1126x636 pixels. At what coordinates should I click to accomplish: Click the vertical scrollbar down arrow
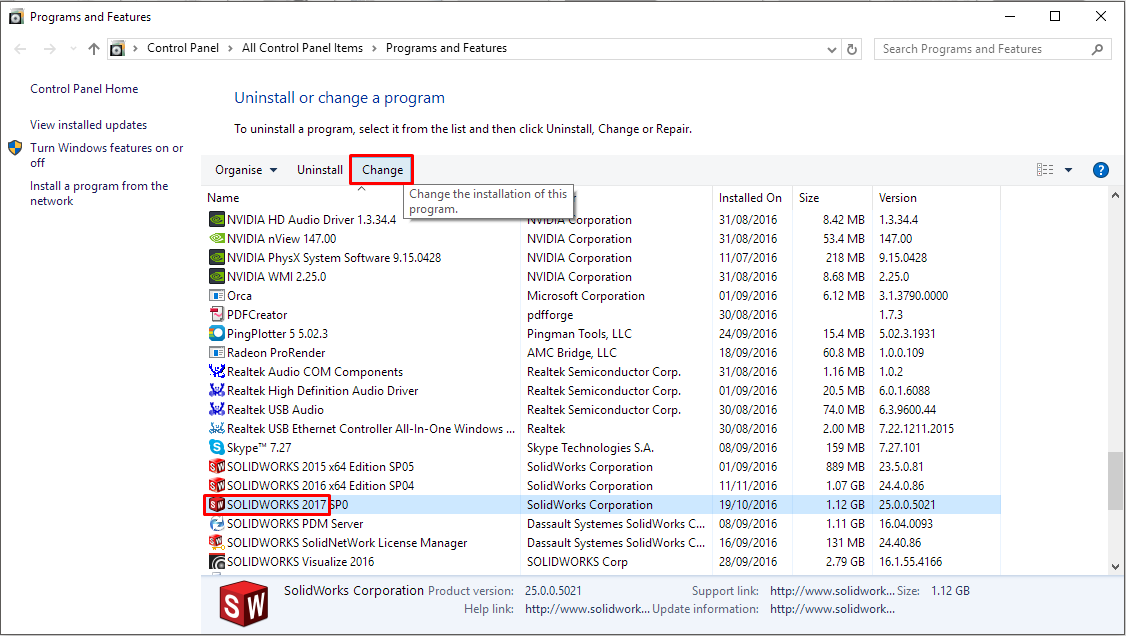tap(1116, 566)
